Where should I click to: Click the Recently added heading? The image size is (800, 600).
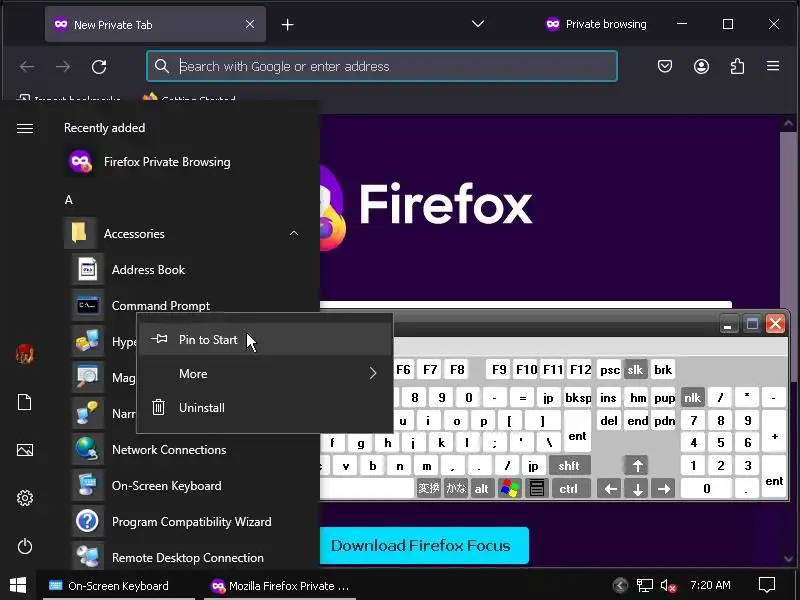tap(104, 128)
